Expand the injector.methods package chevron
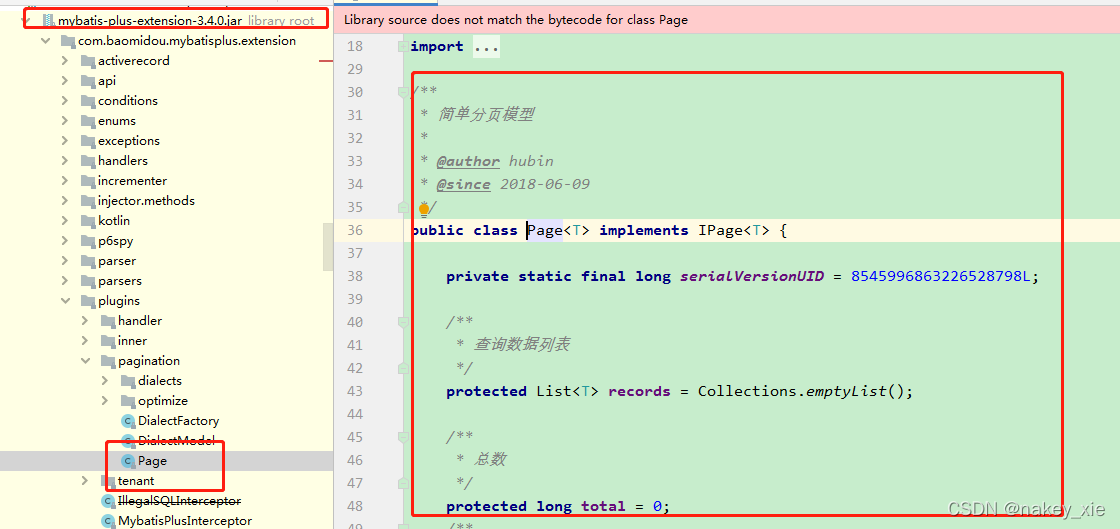Image resolution: width=1120 pixels, height=529 pixels. (x=65, y=201)
